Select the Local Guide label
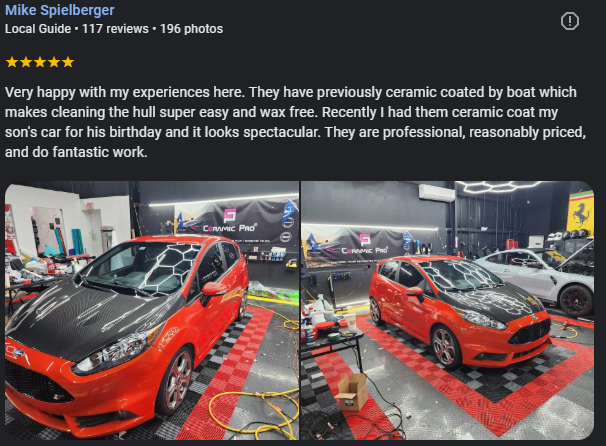606x446 pixels. (x=38, y=29)
